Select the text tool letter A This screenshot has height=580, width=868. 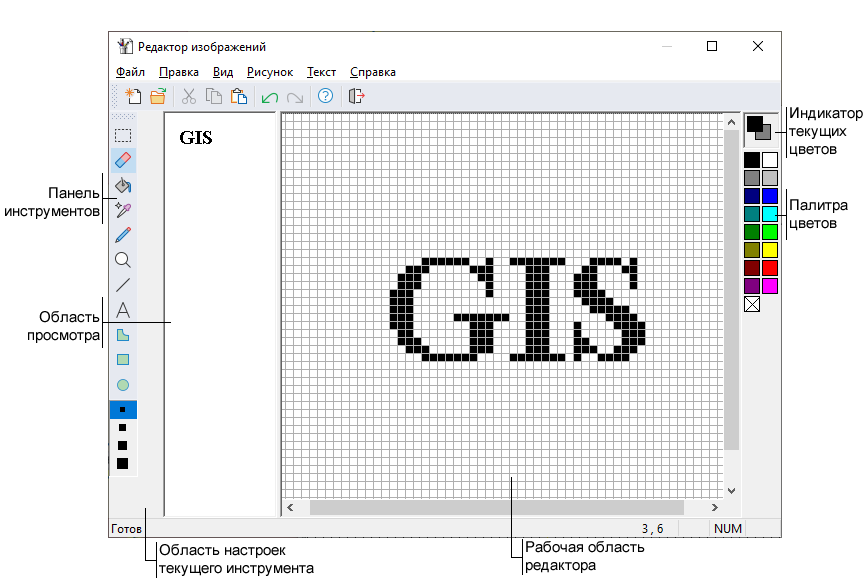[x=123, y=310]
